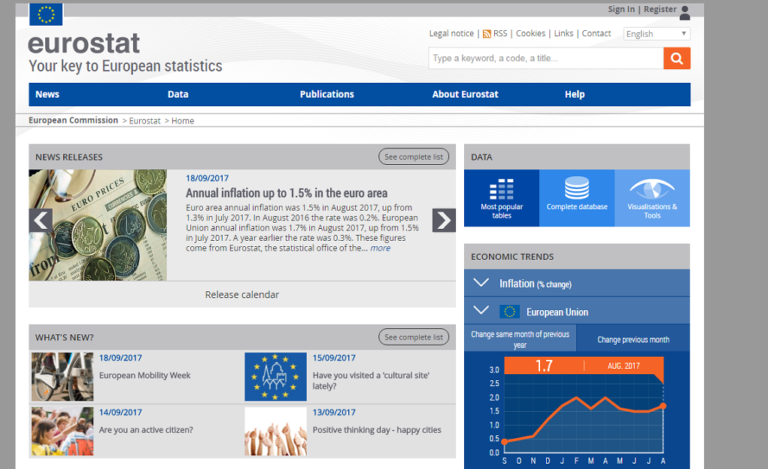Click the orange search magnifier button
This screenshot has width=768, height=469.
(677, 58)
